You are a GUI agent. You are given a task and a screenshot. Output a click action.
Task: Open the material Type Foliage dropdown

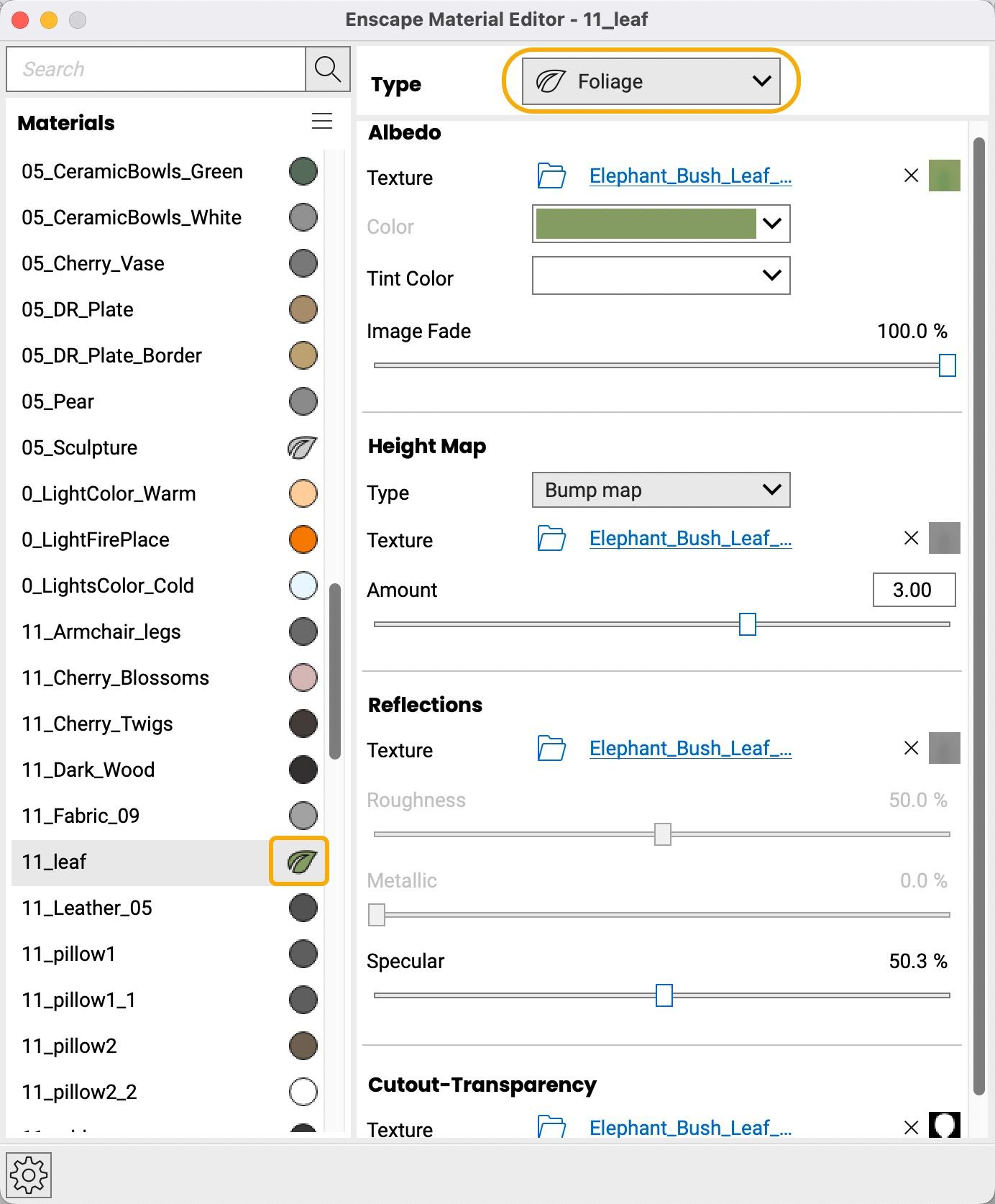click(x=651, y=82)
